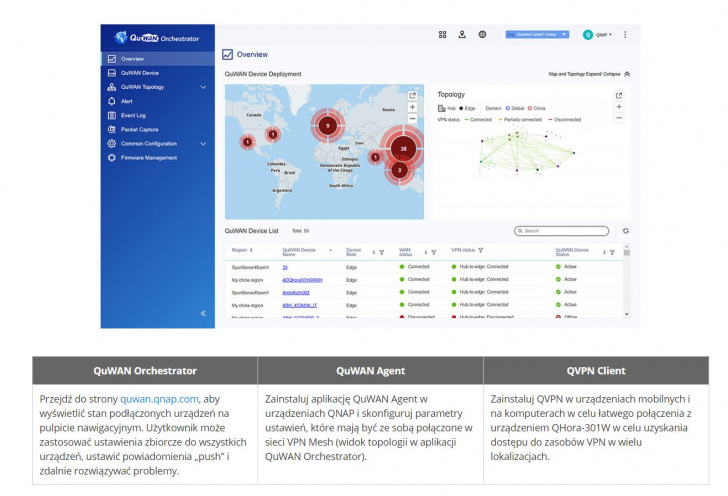The image size is (728, 496).
Task: Expand the QuWAN Topology submenu
Action: coord(203,87)
